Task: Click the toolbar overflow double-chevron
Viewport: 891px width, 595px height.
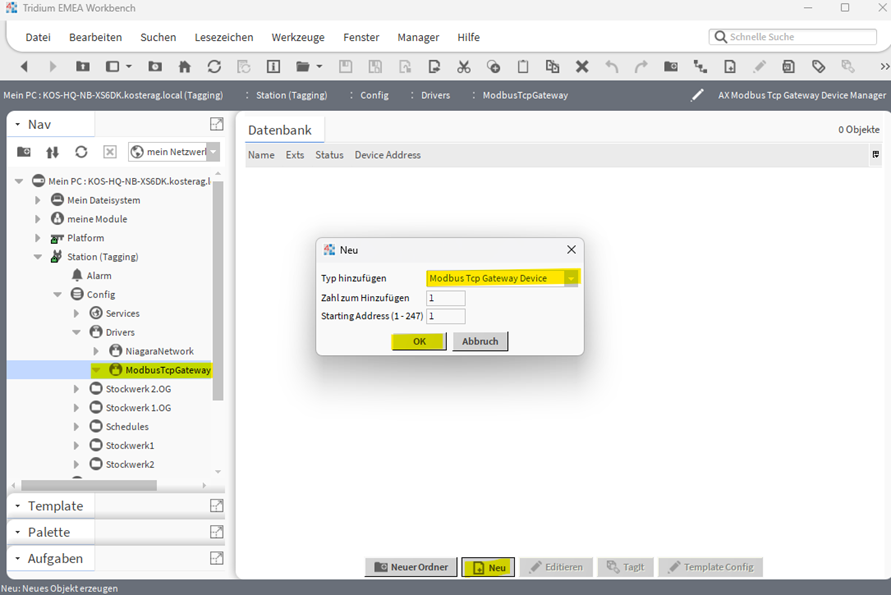Action: tap(884, 66)
